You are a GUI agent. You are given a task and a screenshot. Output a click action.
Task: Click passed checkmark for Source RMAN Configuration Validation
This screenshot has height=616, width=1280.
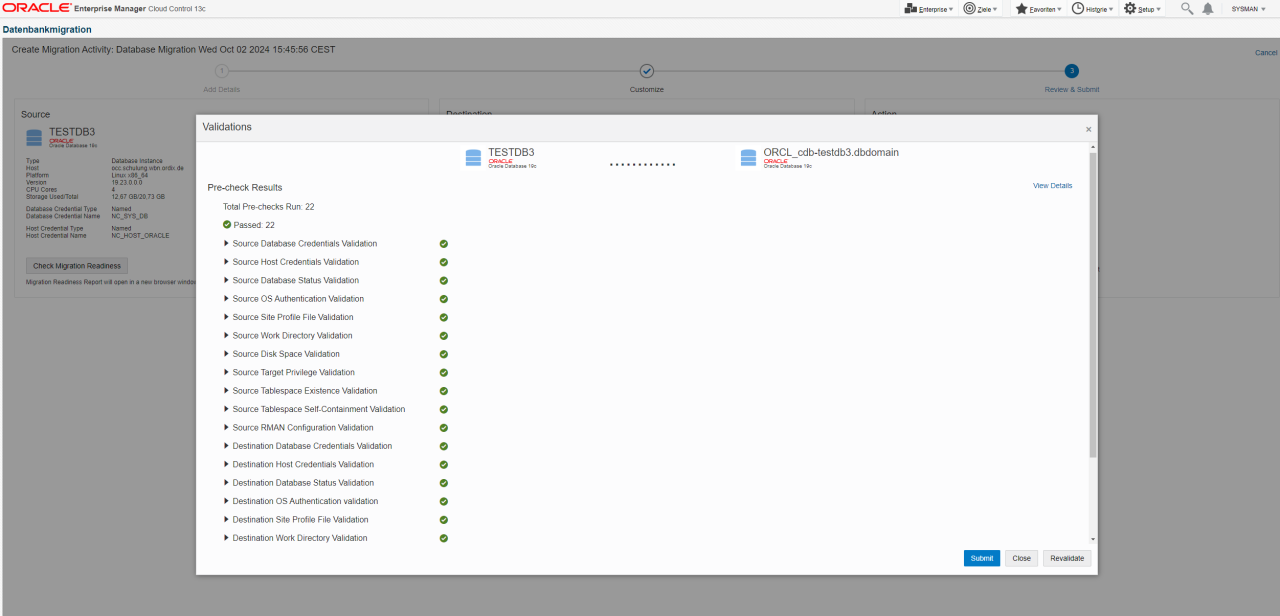pyautogui.click(x=444, y=428)
